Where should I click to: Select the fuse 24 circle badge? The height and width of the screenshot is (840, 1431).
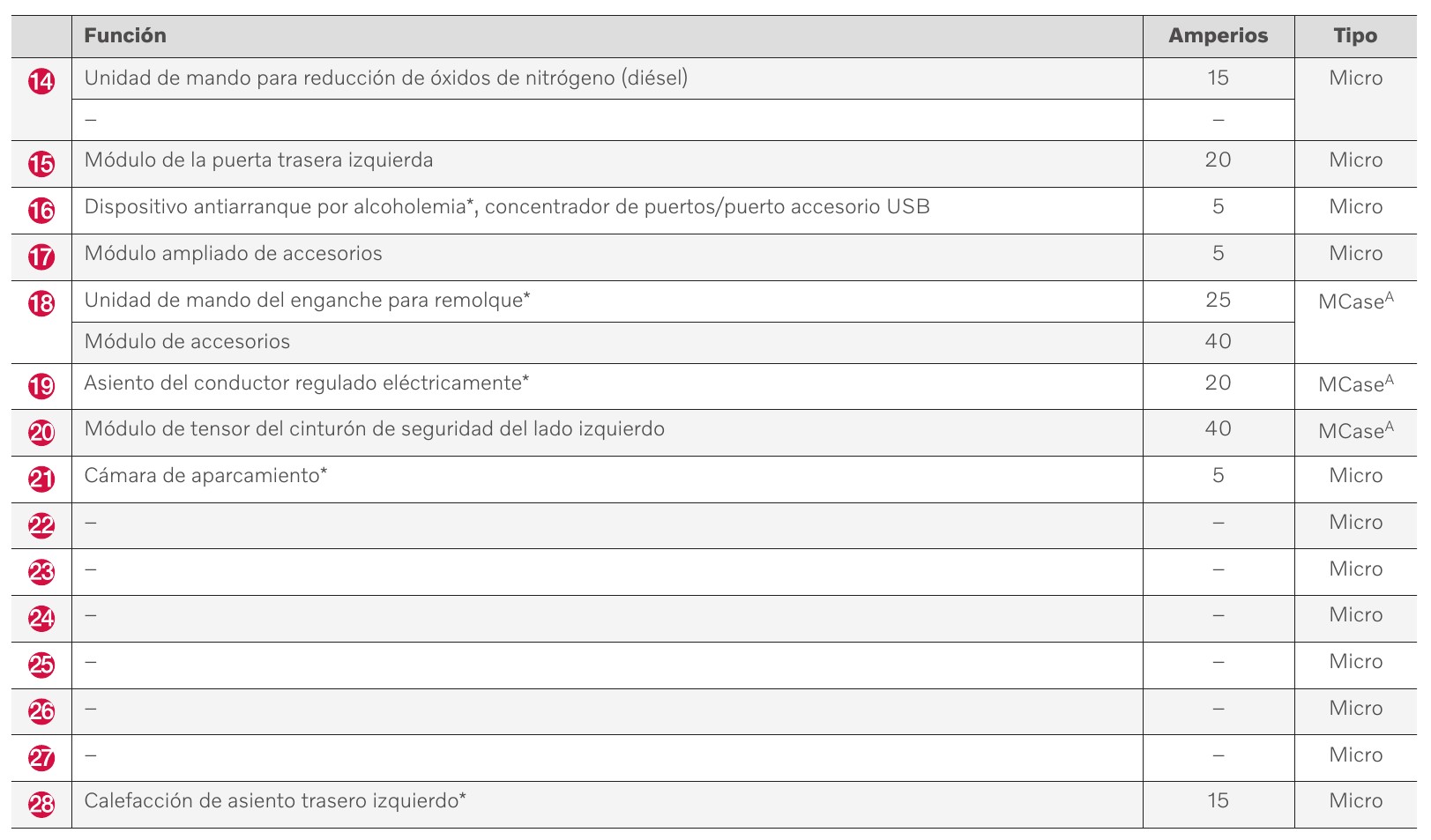coord(41,619)
